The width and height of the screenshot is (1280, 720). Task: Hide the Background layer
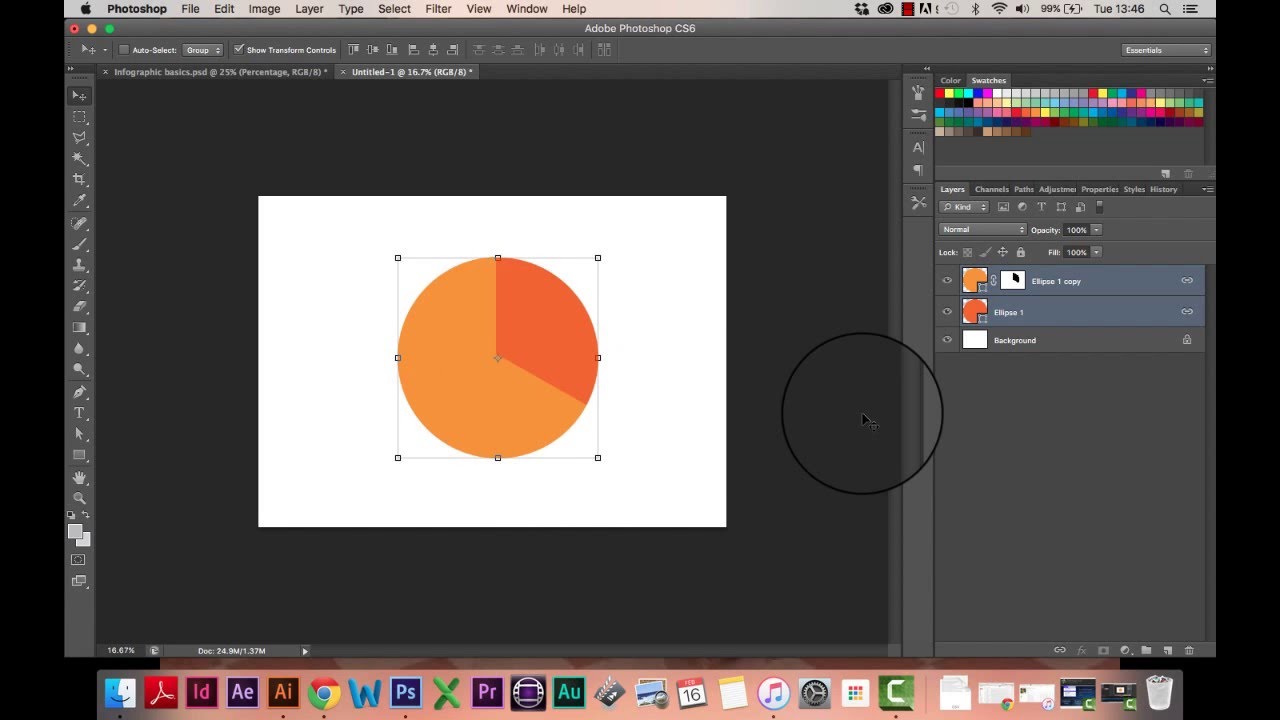(x=947, y=340)
